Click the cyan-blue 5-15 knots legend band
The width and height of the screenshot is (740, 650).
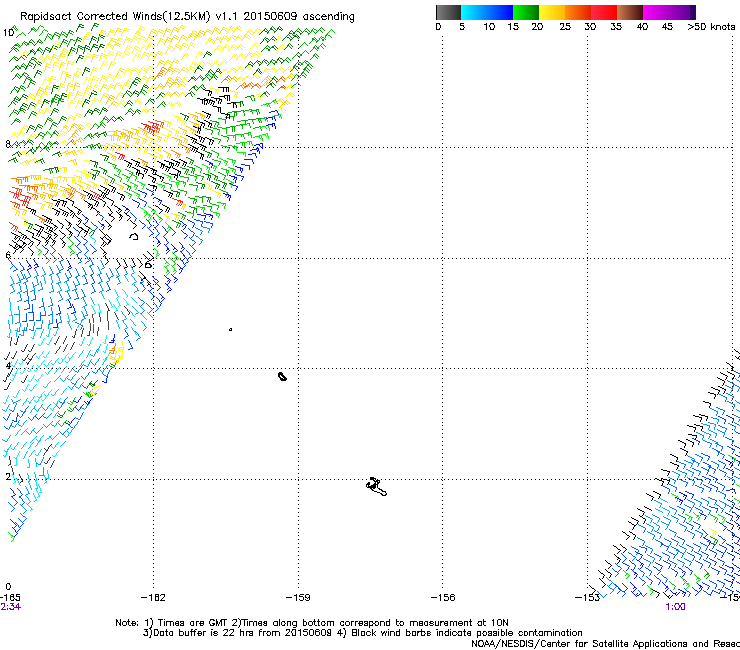(487, 12)
